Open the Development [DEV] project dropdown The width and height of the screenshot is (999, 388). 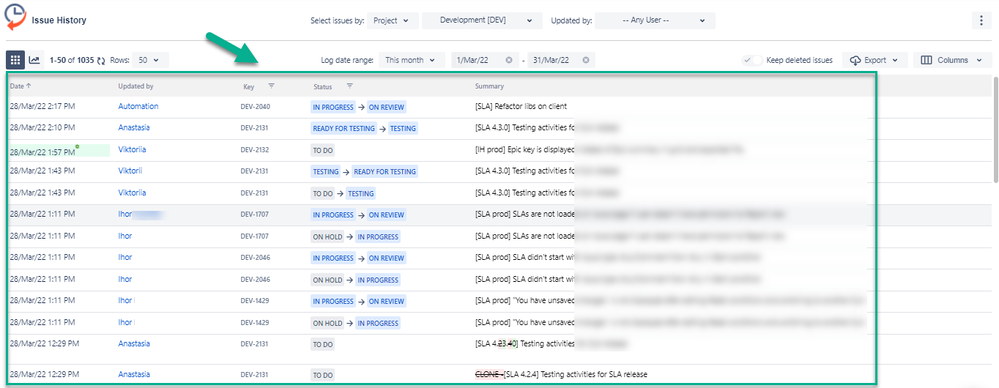click(x=482, y=20)
